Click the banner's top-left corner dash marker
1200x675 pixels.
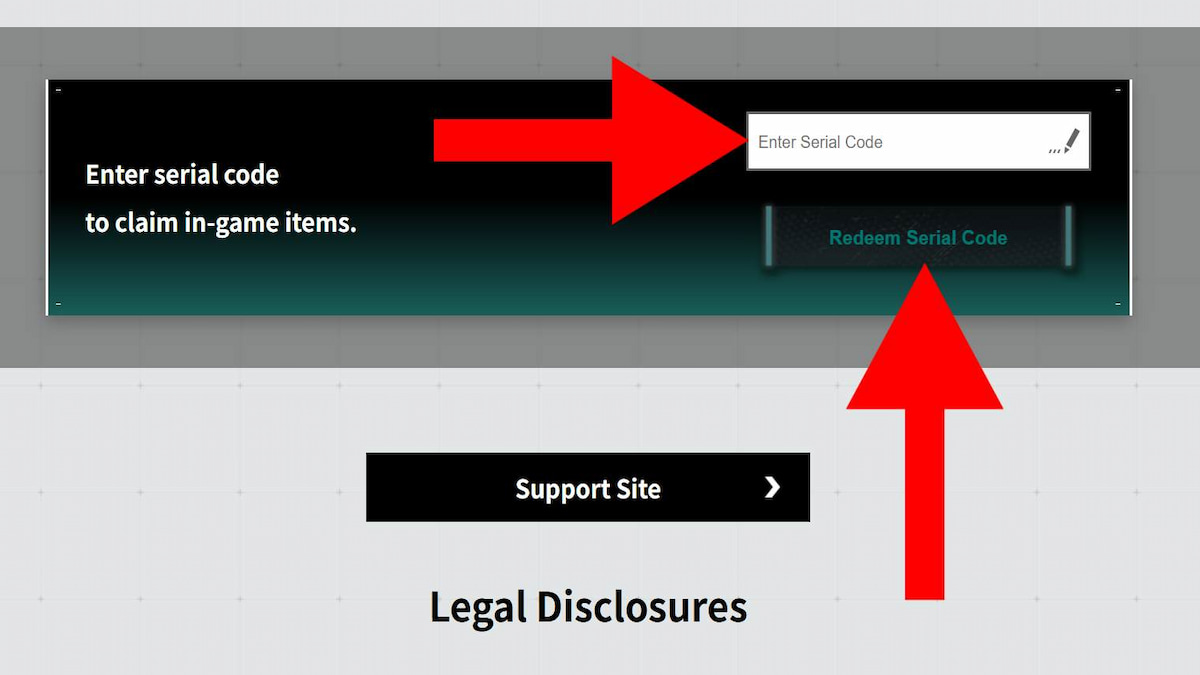click(x=58, y=90)
